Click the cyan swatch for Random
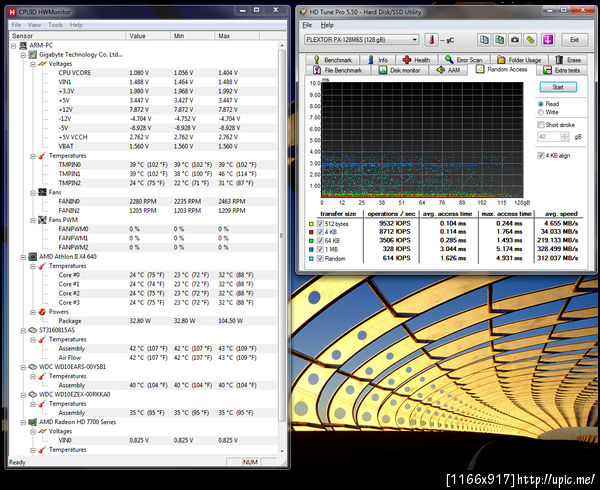This screenshot has width=600, height=490. tap(311, 259)
